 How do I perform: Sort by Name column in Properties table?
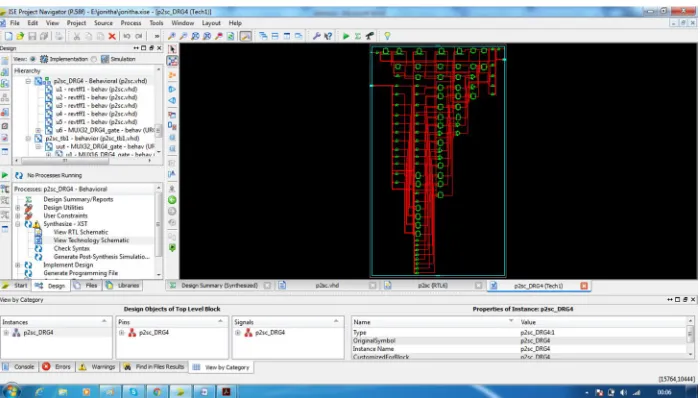(432, 322)
